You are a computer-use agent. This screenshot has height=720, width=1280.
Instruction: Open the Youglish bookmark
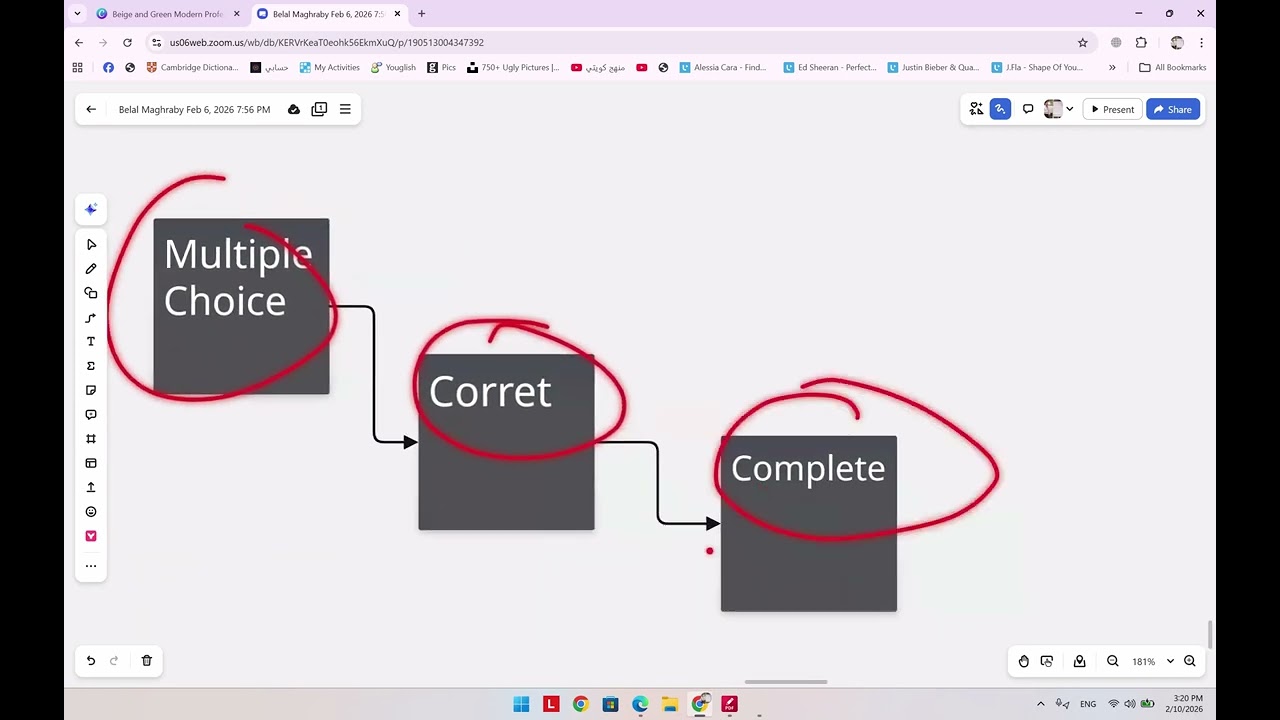tap(393, 67)
